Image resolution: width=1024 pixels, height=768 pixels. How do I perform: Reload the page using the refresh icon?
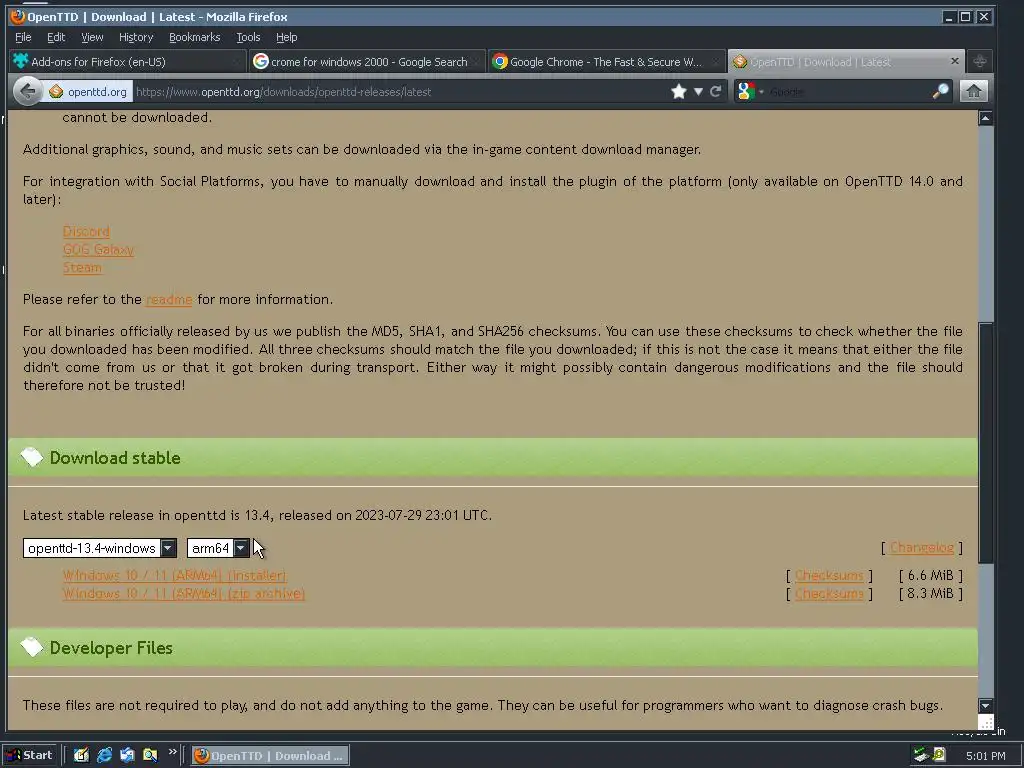[x=716, y=91]
